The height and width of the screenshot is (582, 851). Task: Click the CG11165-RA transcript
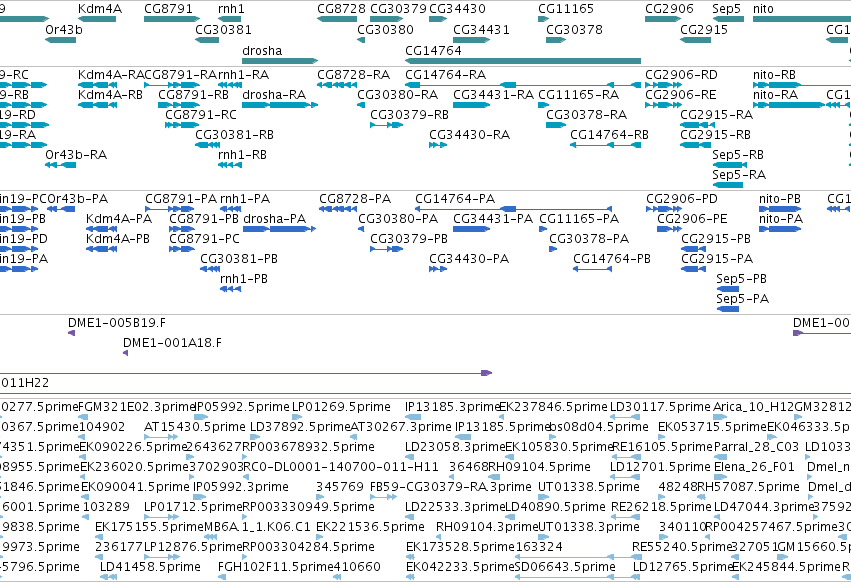point(543,105)
